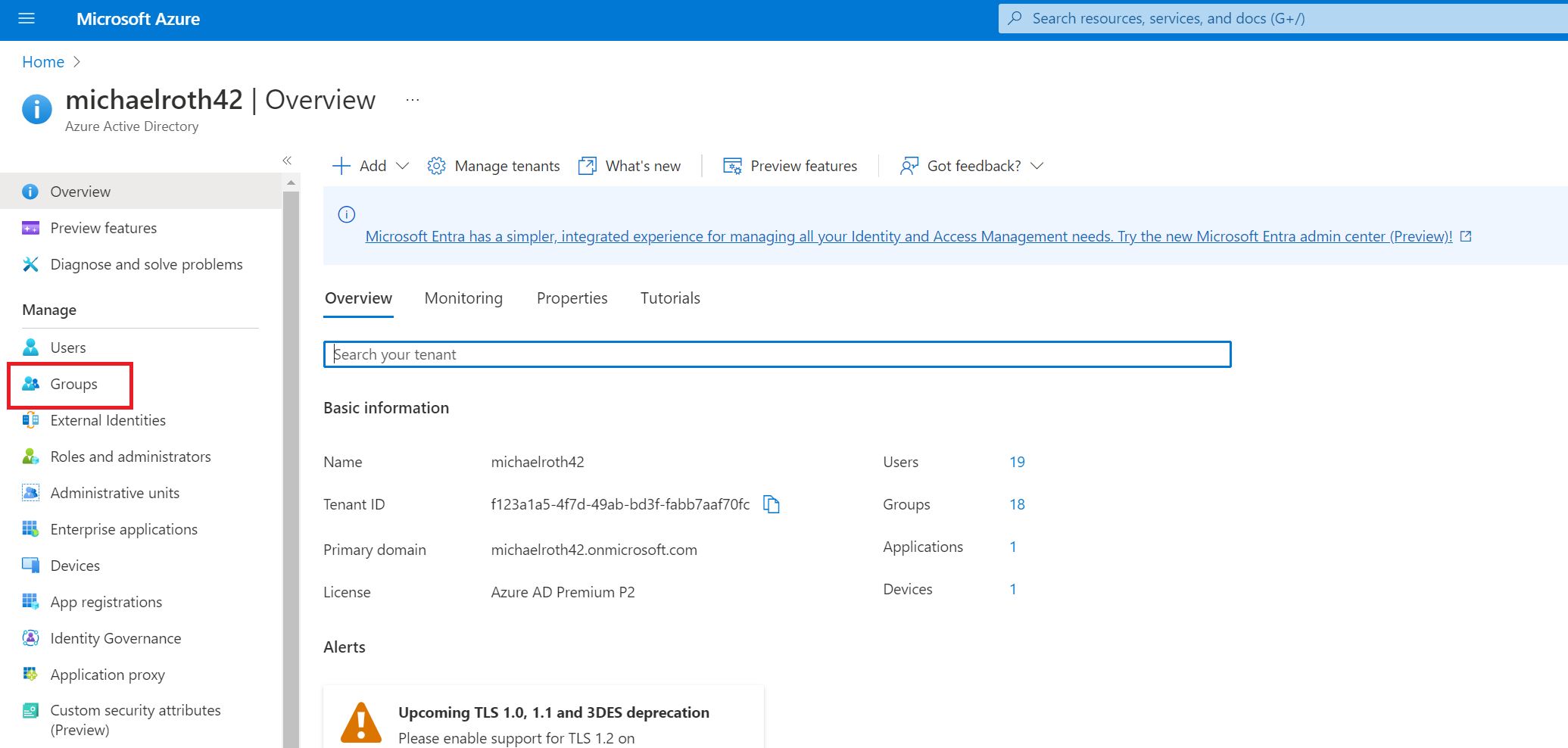Open Custom security attributes icon

click(30, 711)
